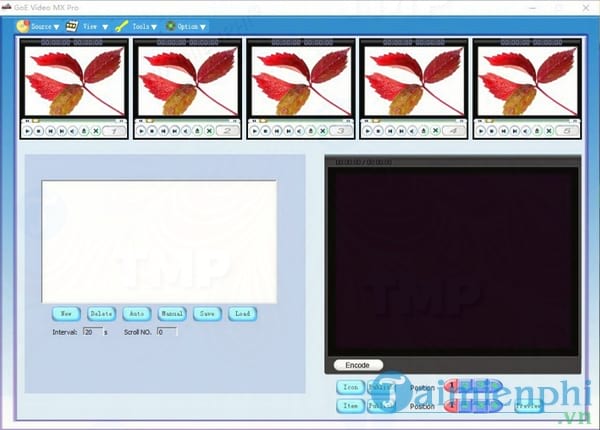Click the green gear icon beside Option

coord(171,26)
